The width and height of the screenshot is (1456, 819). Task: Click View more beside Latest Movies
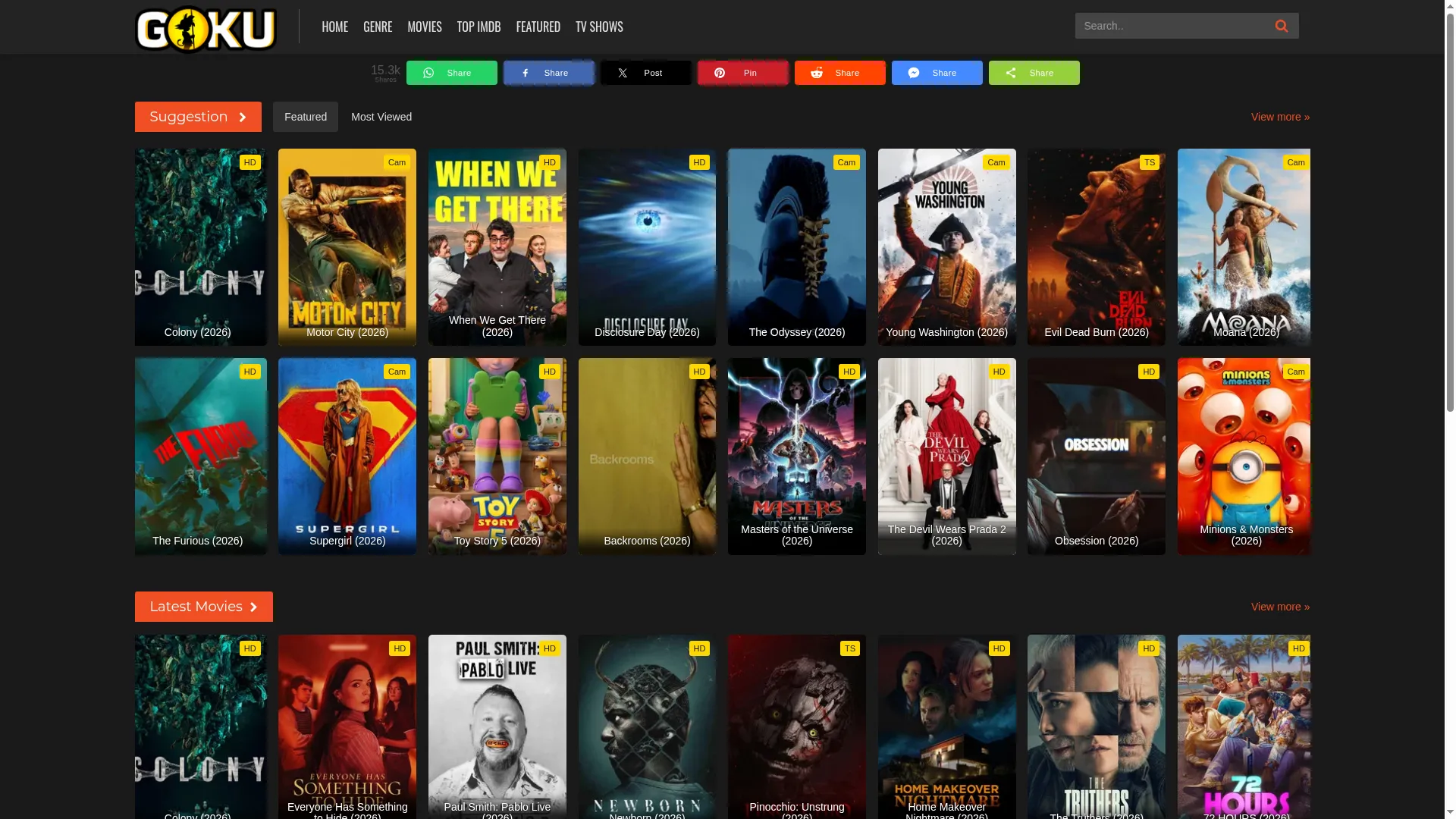pyautogui.click(x=1280, y=607)
